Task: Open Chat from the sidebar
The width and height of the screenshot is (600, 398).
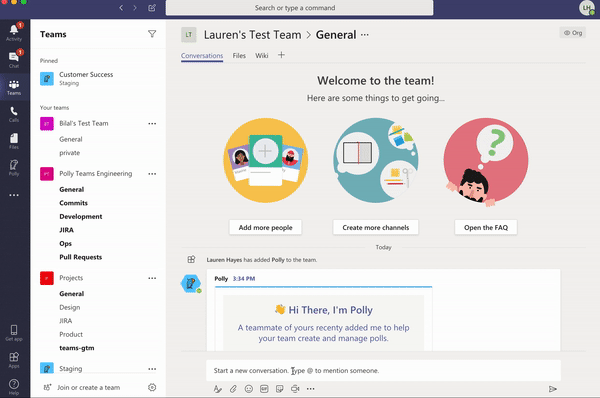Action: click(x=14, y=59)
